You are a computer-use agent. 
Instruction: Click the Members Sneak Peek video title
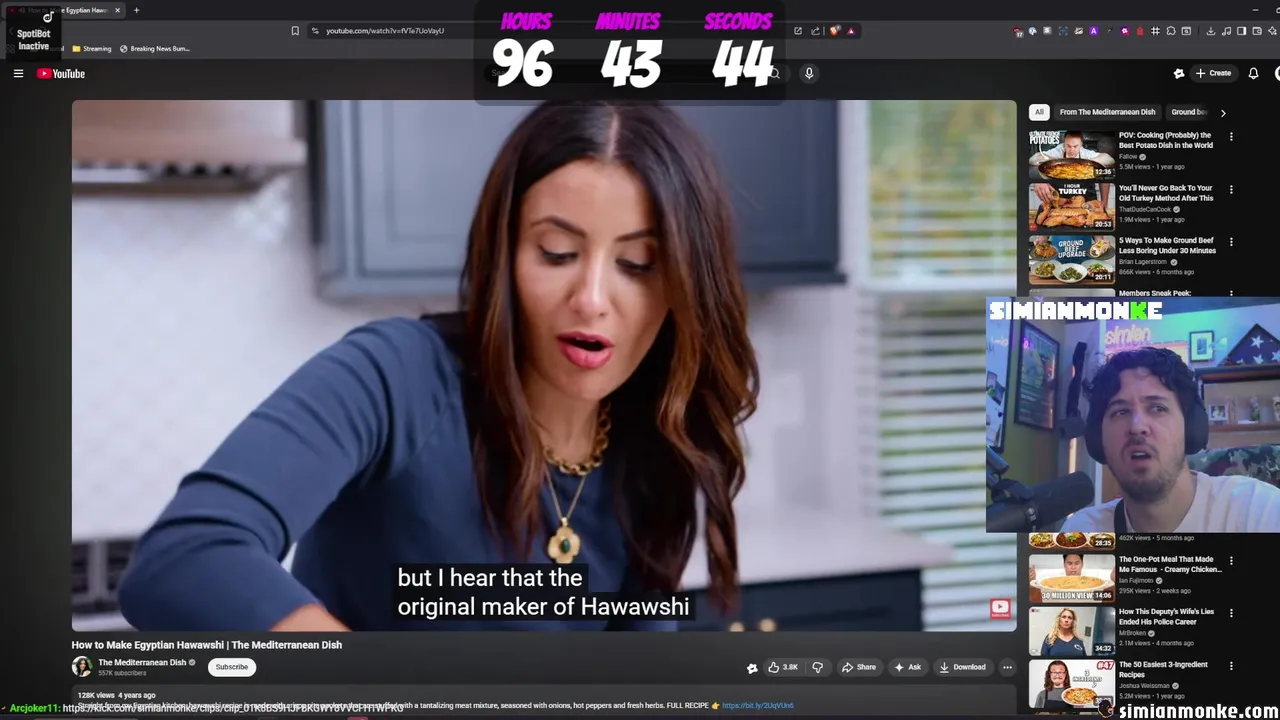1155,293
